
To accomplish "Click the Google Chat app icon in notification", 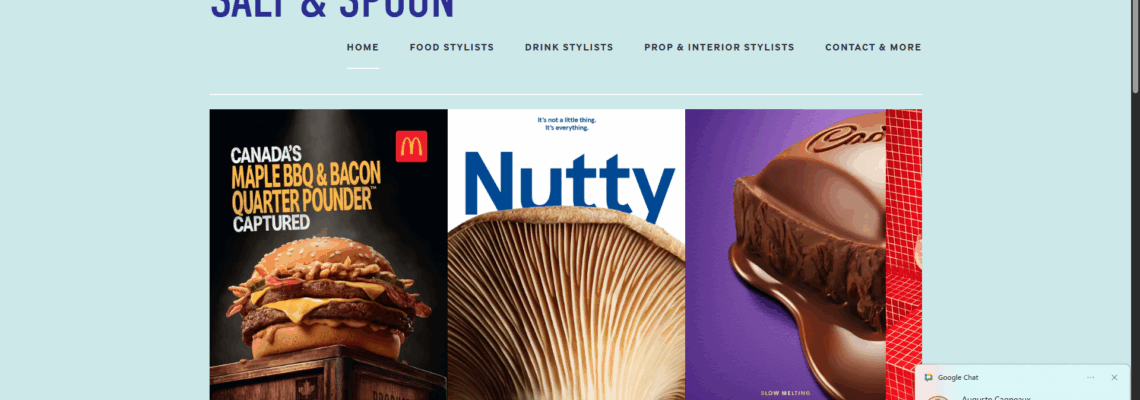I will (928, 377).
